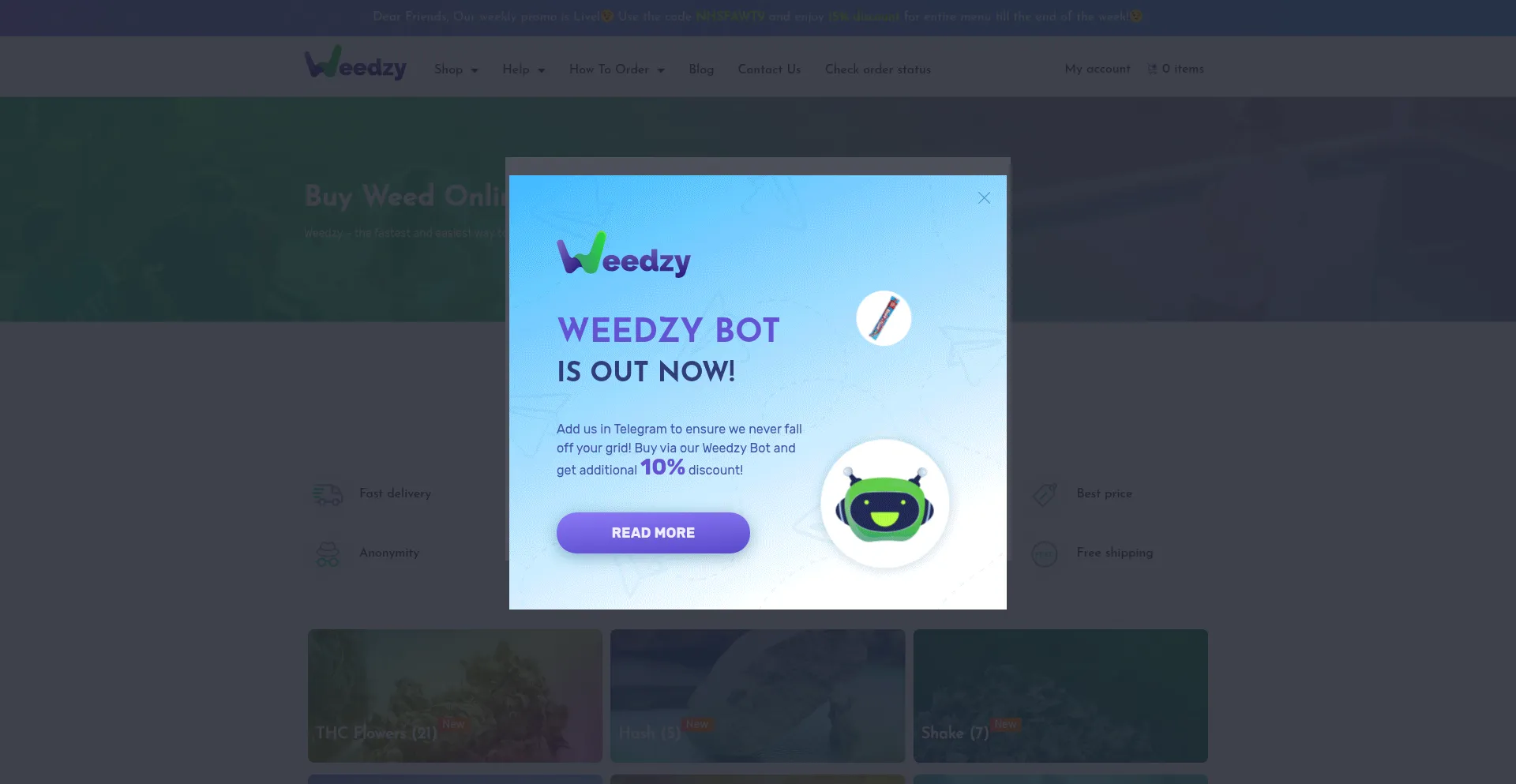Open the Contact Us page
This screenshot has height=784, width=1516.
coord(769,69)
